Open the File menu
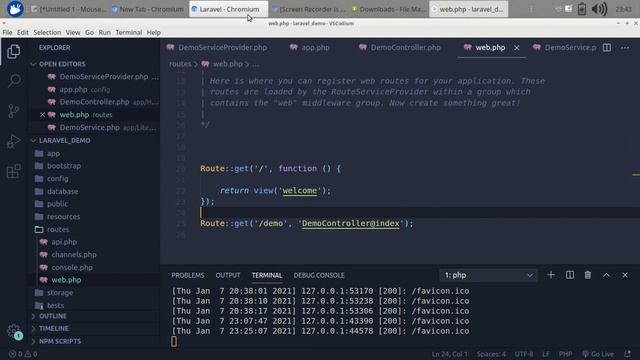640x360 pixels. pyautogui.click(x=7, y=32)
